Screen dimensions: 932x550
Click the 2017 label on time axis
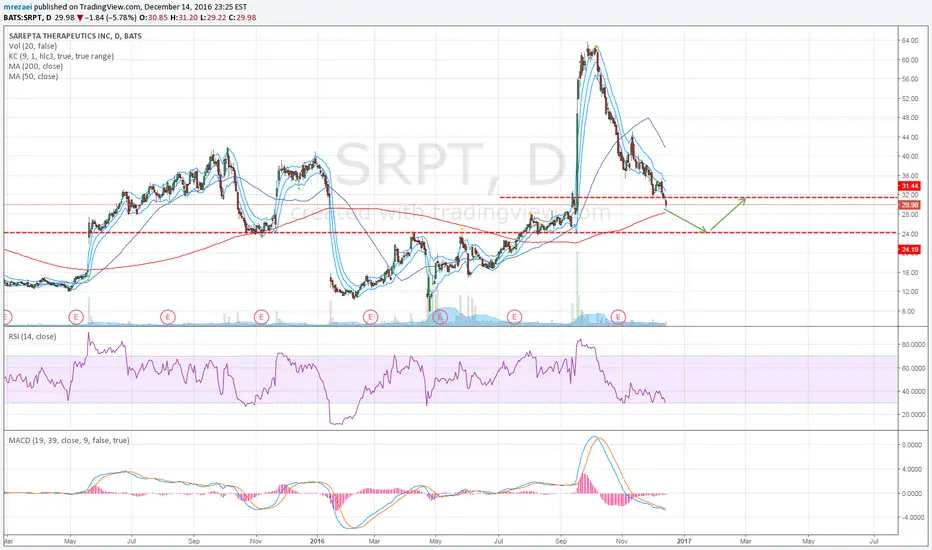click(x=684, y=541)
